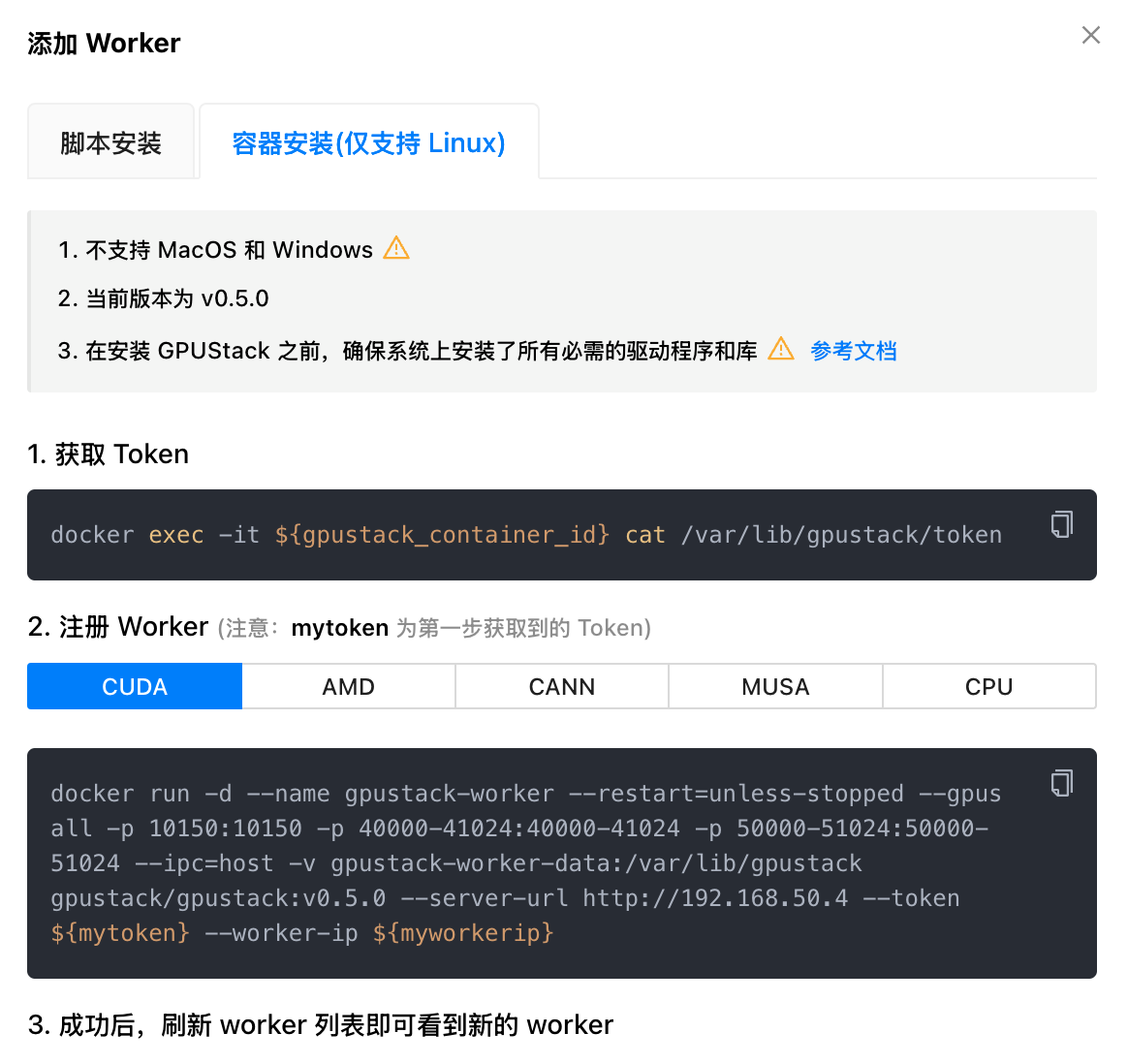
Task: Switch to the 脚本安装 tab
Action: (x=110, y=141)
